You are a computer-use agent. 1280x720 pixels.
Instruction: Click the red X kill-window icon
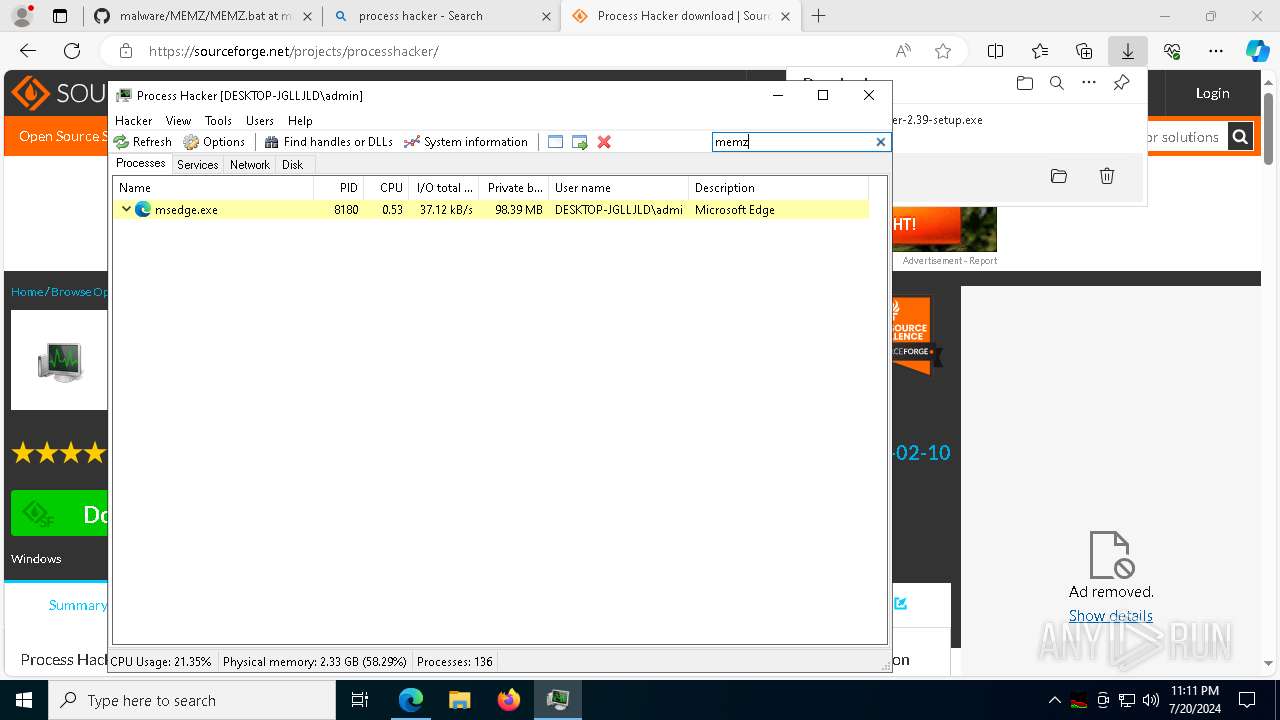[x=604, y=142]
